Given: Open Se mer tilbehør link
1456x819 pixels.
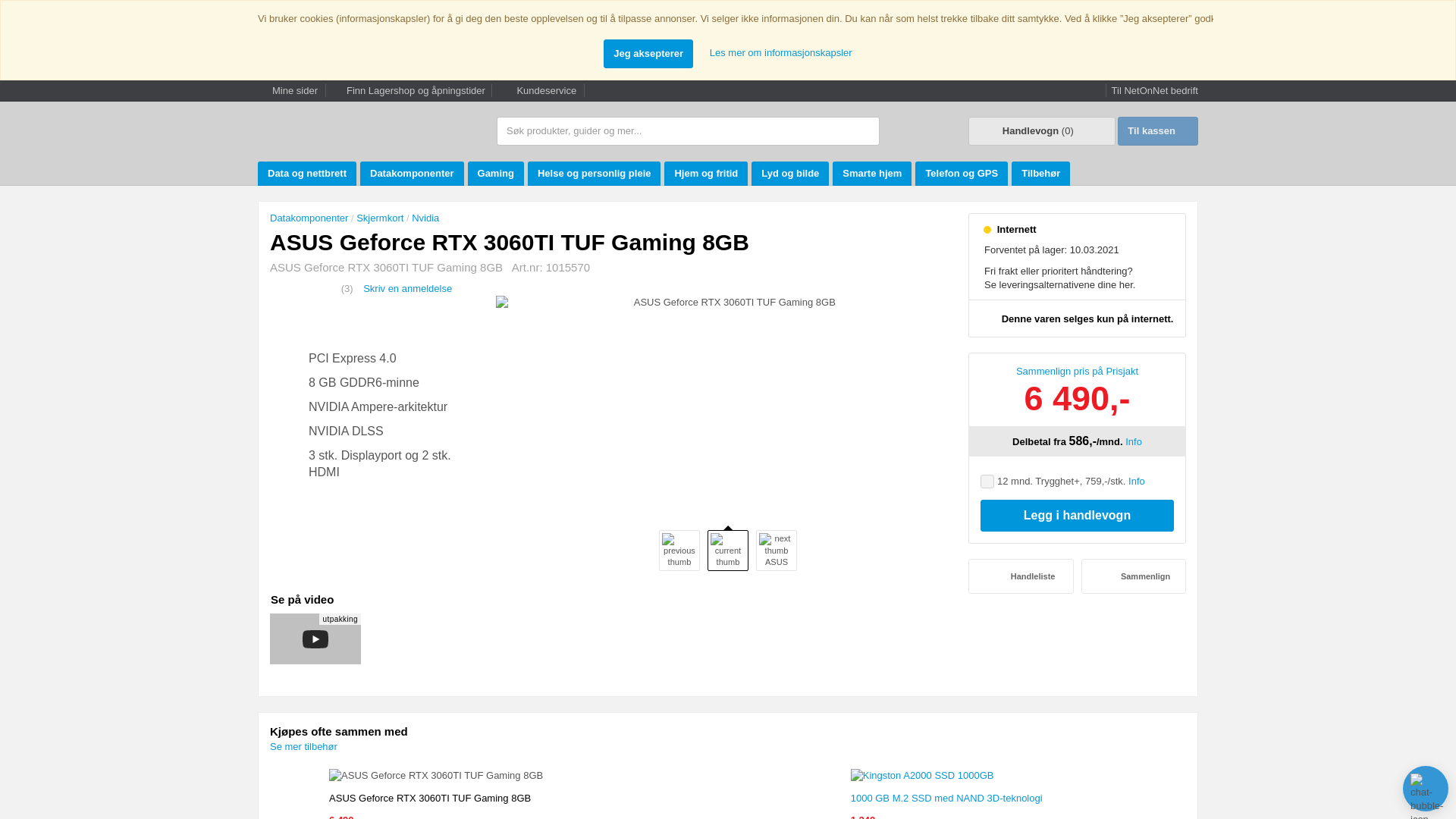Looking at the screenshot, I should pyautogui.click(x=303, y=747).
